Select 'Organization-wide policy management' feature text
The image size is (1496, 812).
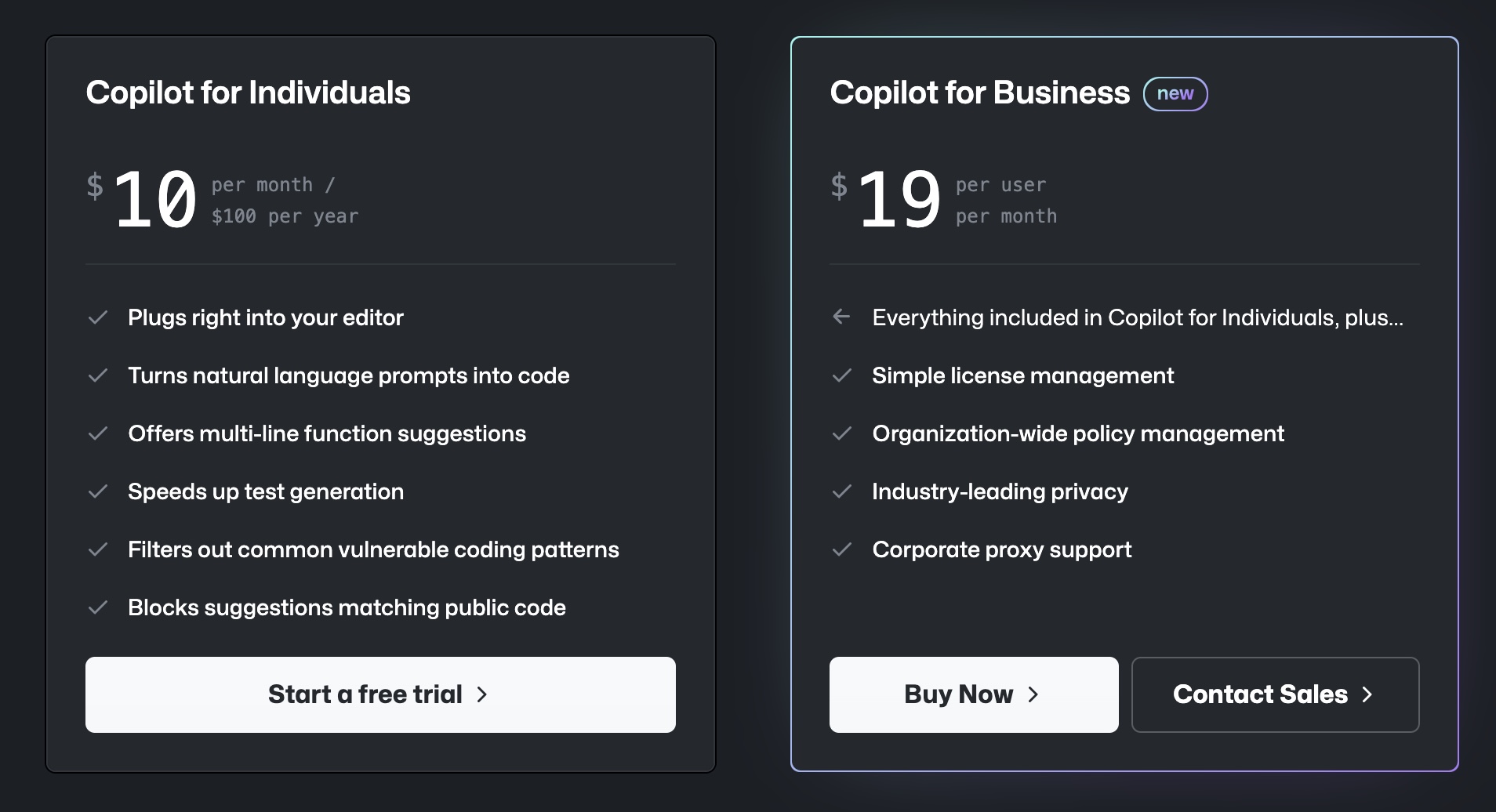1078,433
